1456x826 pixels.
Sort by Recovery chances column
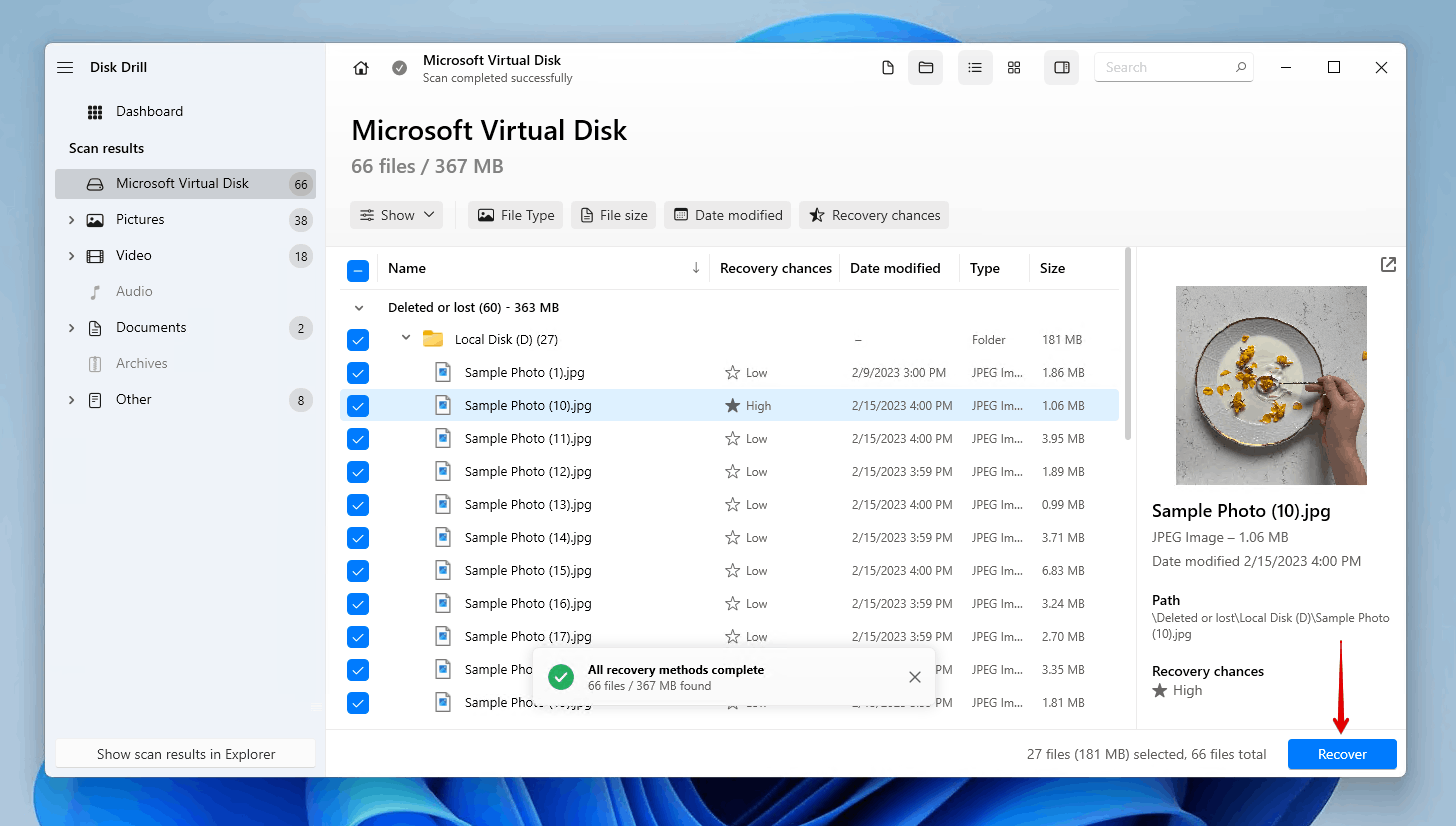point(776,268)
